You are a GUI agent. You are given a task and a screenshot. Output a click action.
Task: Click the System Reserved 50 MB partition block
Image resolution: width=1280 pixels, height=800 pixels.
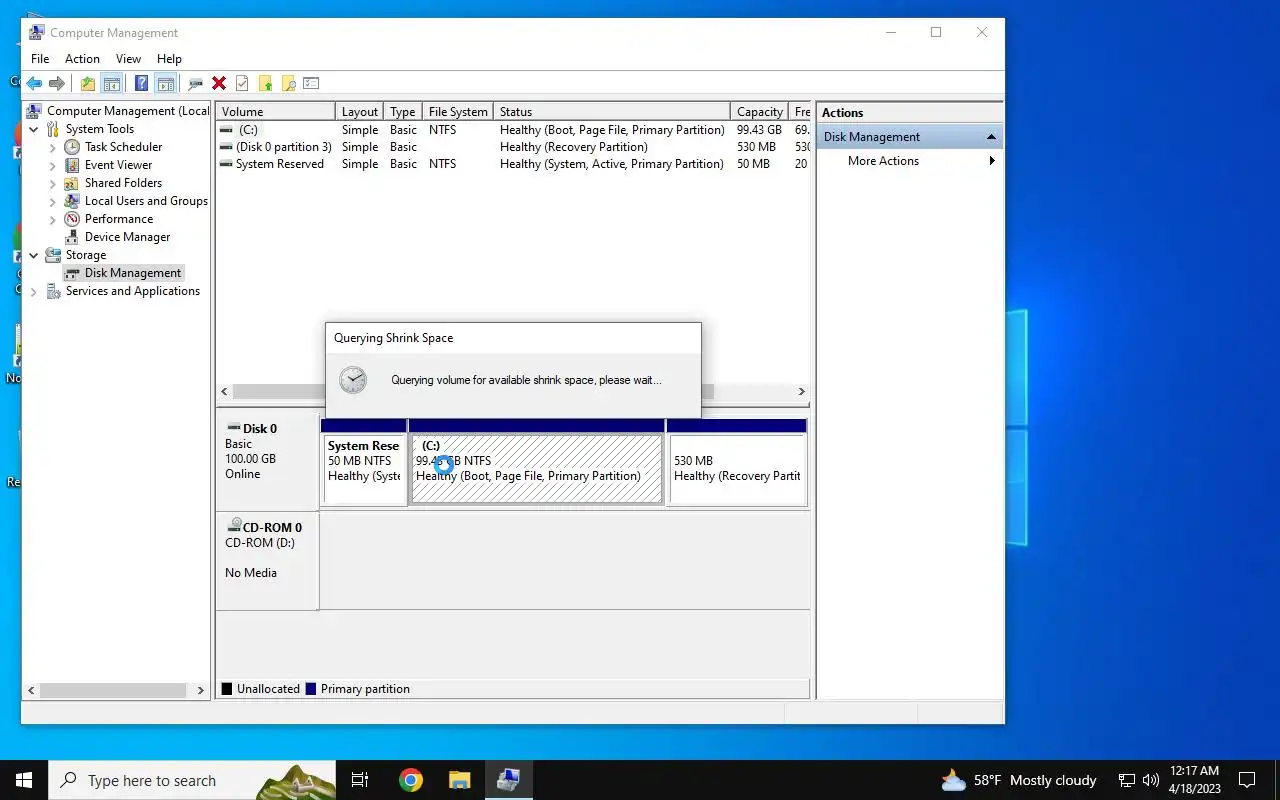pyautogui.click(x=364, y=462)
